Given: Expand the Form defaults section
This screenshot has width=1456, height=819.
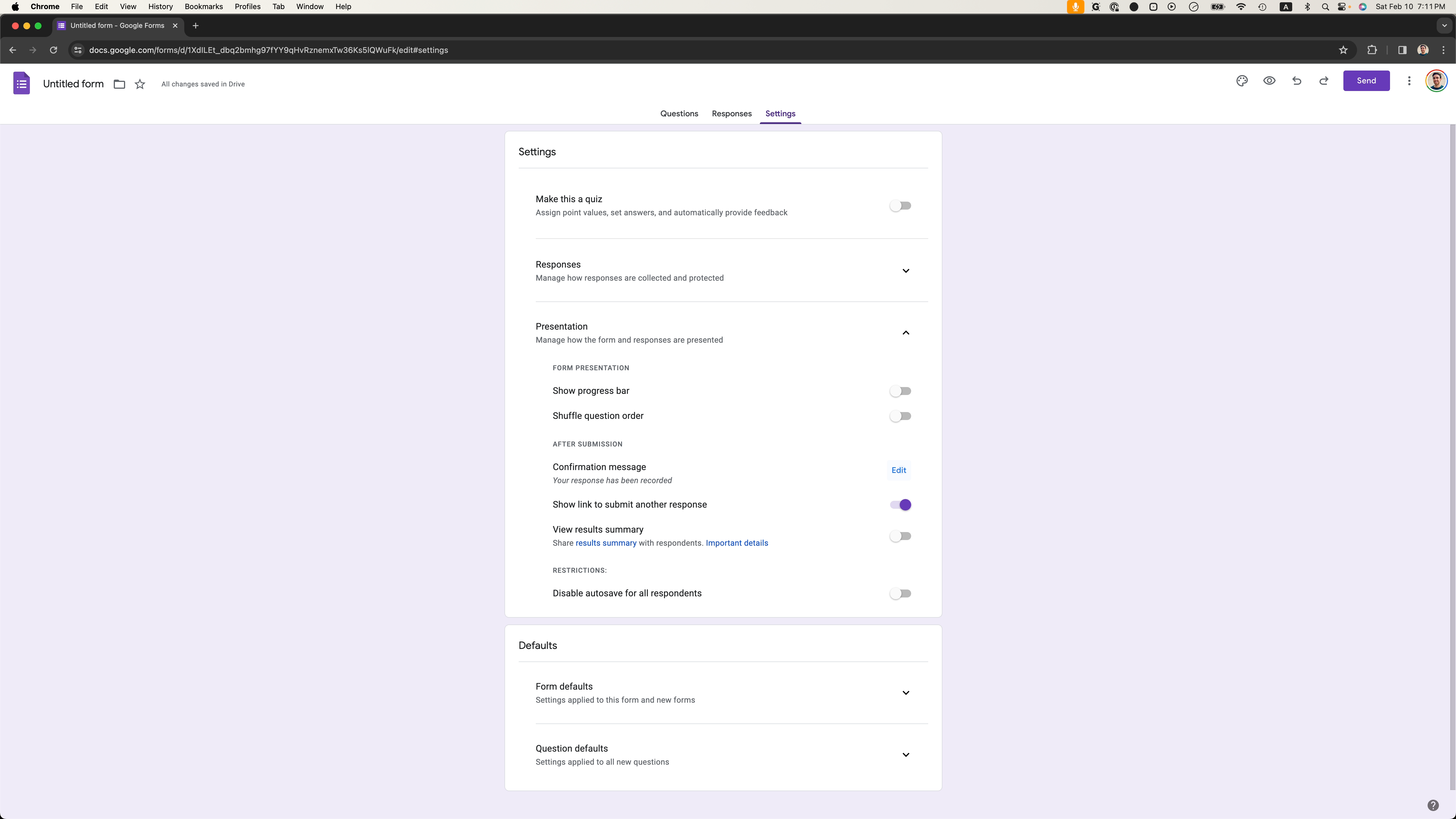Looking at the screenshot, I should (905, 693).
